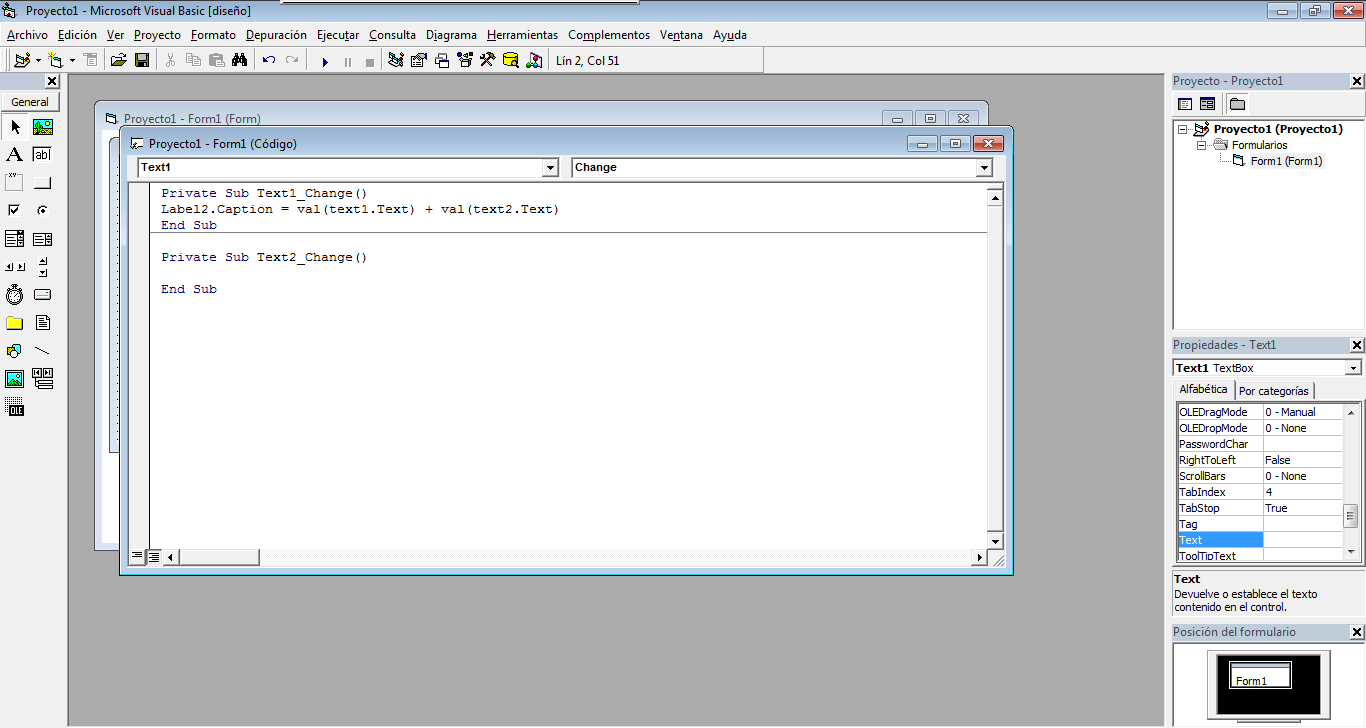Select the OptionButton tool in the toolbox

tap(42, 210)
